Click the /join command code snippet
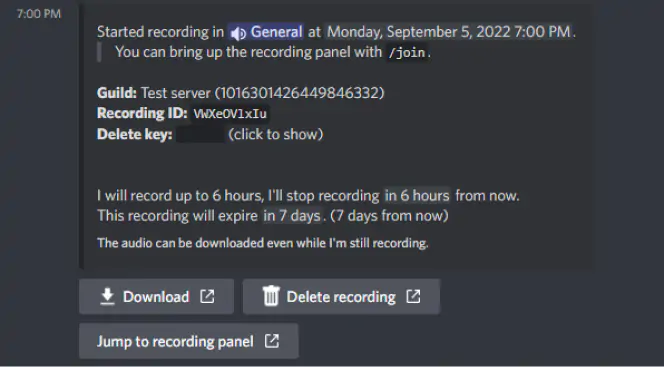Image resolution: width=664 pixels, height=367 pixels. (x=407, y=52)
